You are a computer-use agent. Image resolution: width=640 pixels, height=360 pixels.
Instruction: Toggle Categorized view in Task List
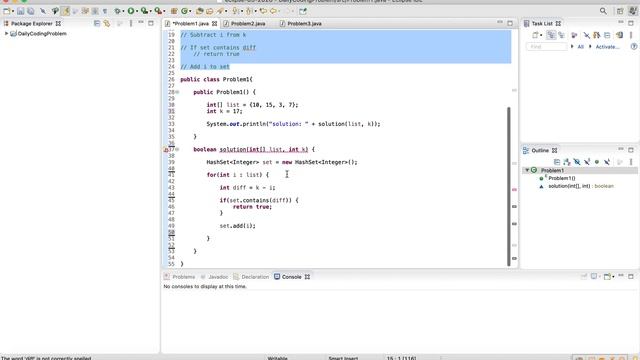coord(551,35)
